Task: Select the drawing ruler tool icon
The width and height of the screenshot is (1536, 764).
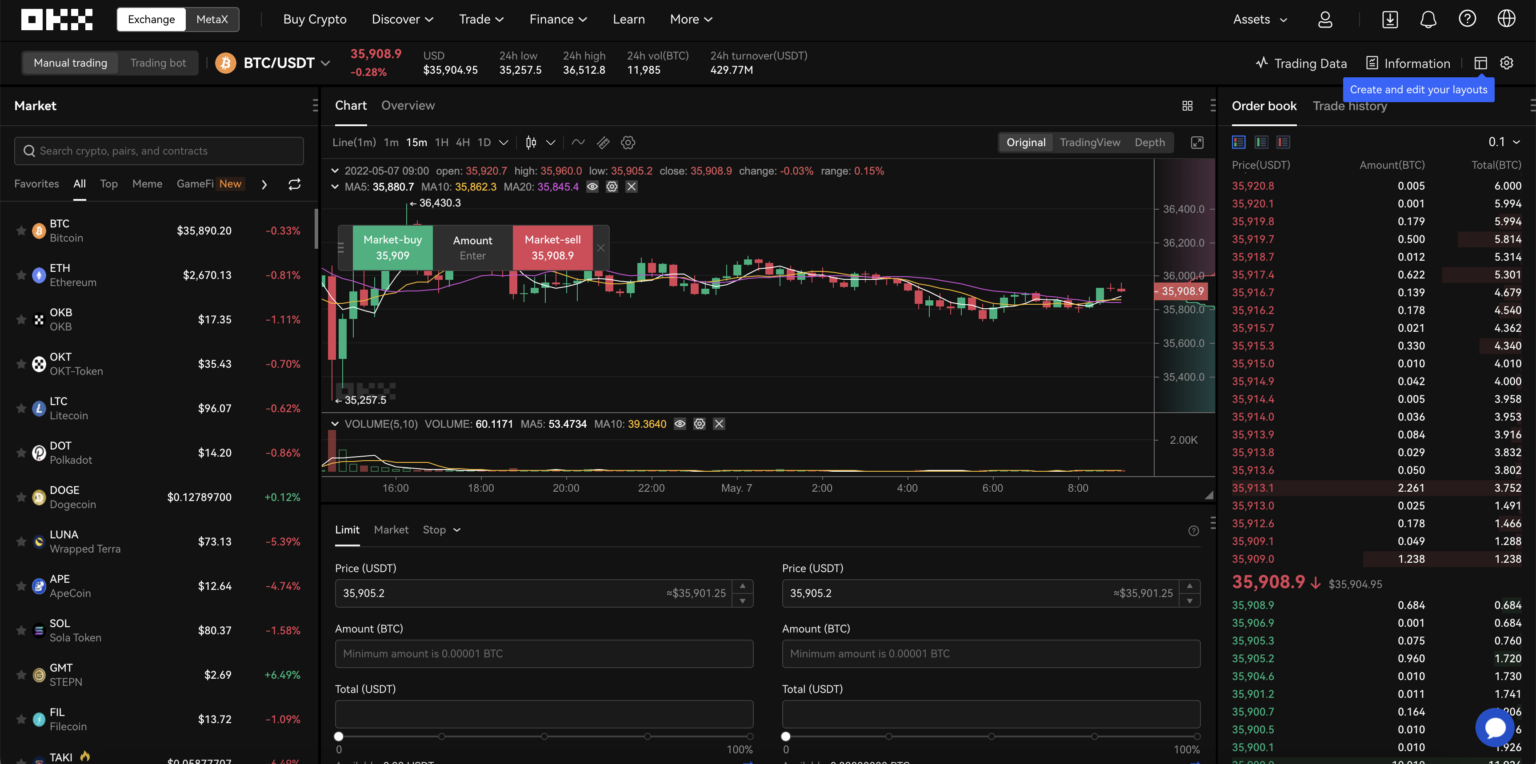Action: 603,143
